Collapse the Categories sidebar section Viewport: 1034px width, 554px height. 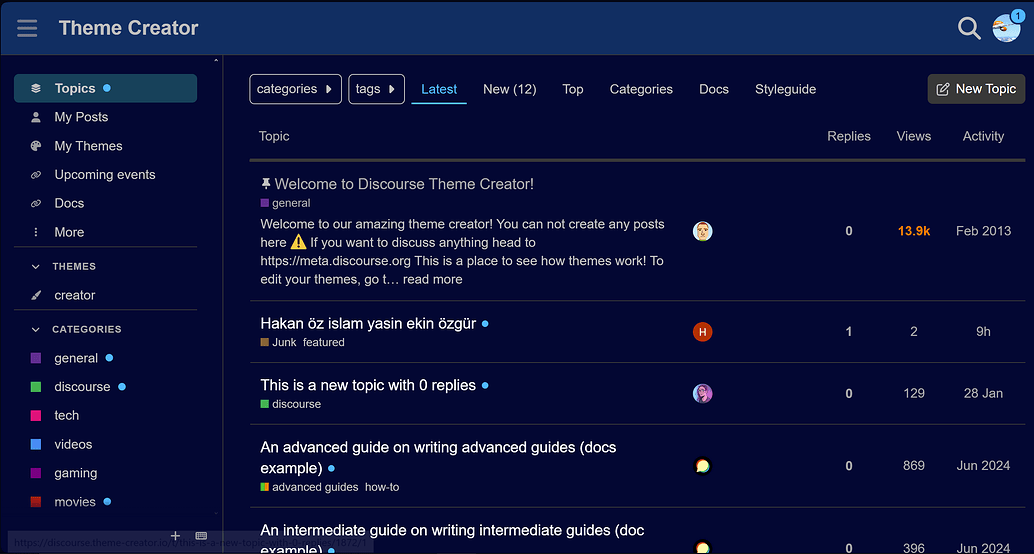click(36, 329)
